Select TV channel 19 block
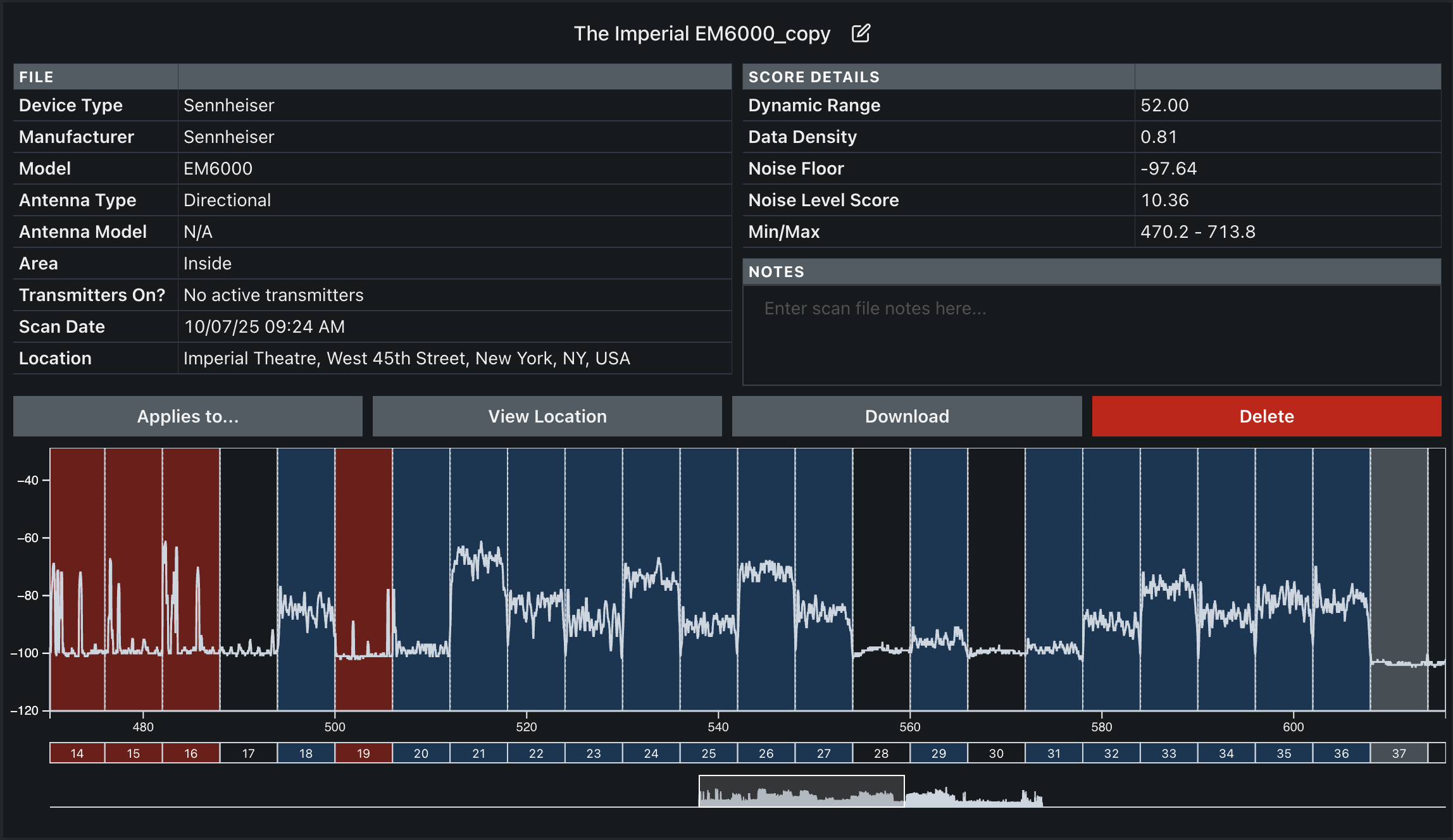Viewport: 1453px width, 840px height. [363, 753]
